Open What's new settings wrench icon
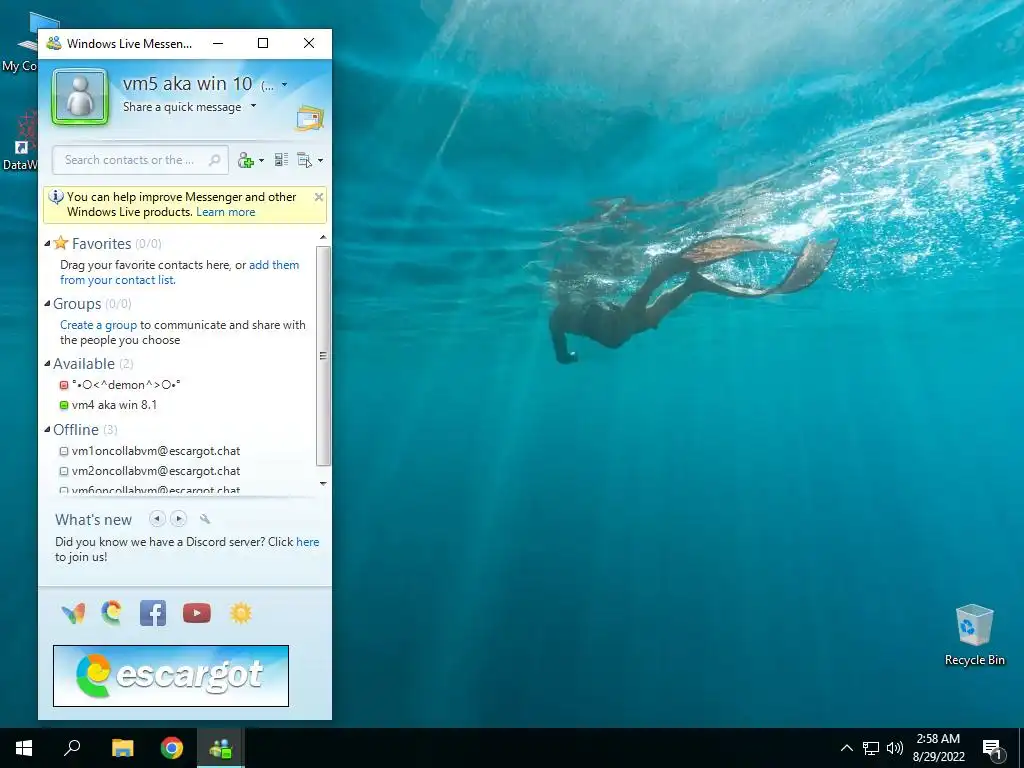Screen dimensions: 1024x768 coord(205,519)
